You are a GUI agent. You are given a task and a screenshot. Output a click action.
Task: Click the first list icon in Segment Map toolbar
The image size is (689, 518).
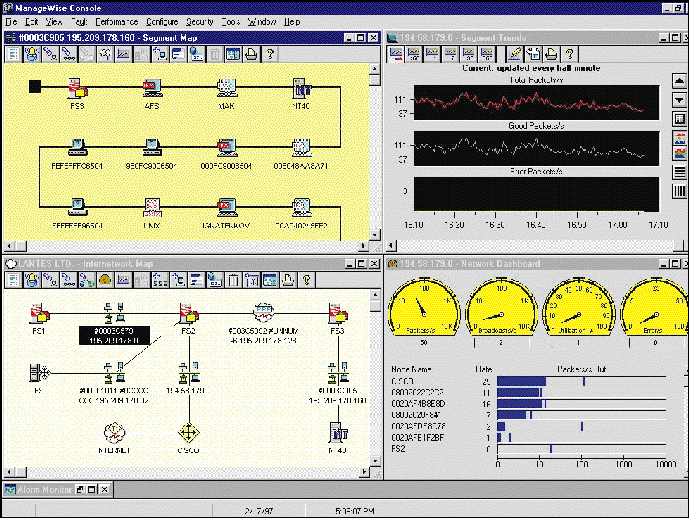[x=13, y=54]
